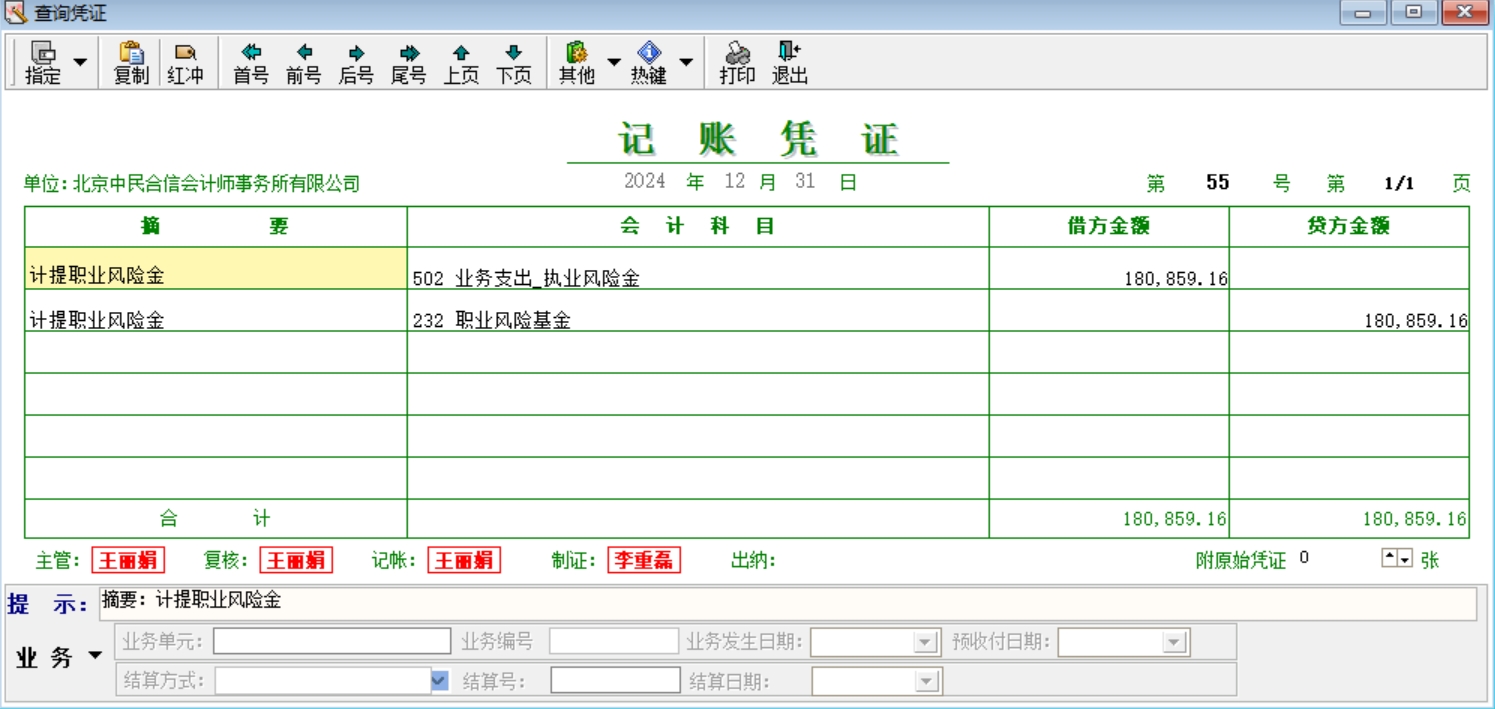Open the dropdown arrow next to 指定
Screen dimensions: 1495x709
point(80,62)
